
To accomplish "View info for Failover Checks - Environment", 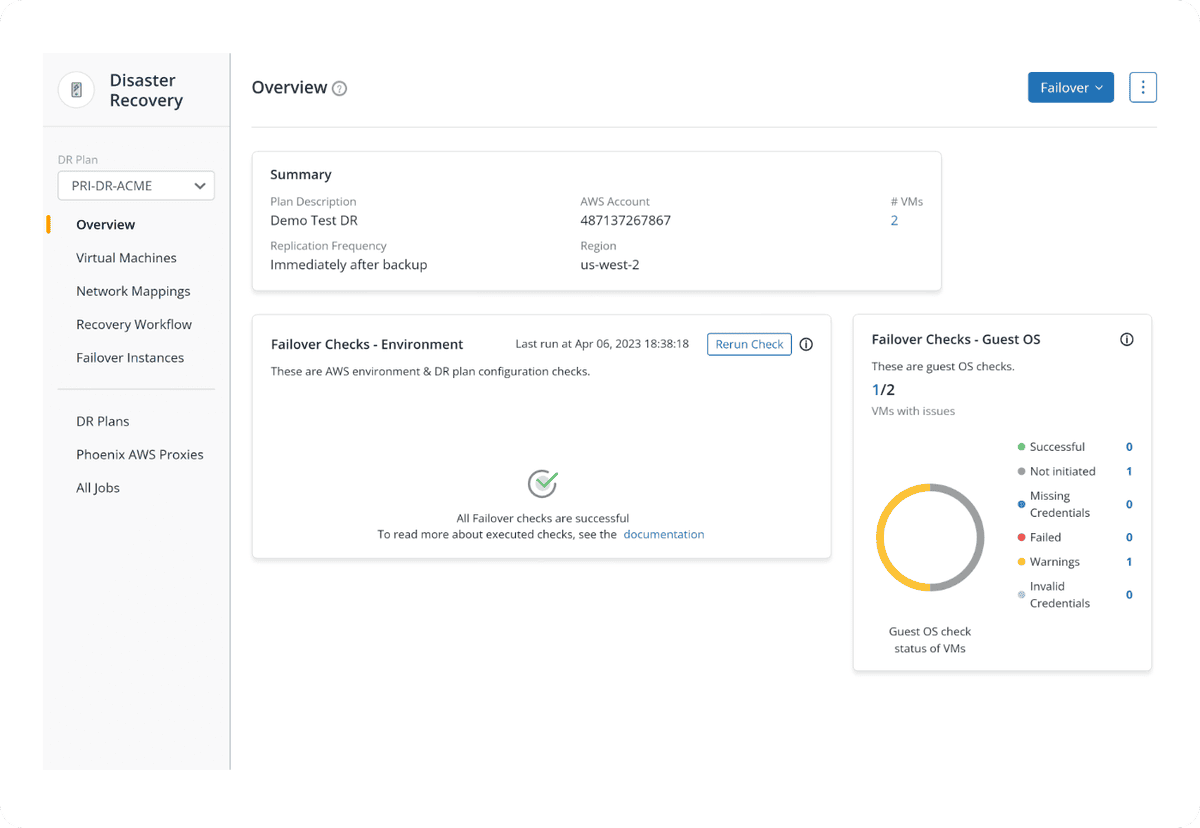I will [806, 344].
